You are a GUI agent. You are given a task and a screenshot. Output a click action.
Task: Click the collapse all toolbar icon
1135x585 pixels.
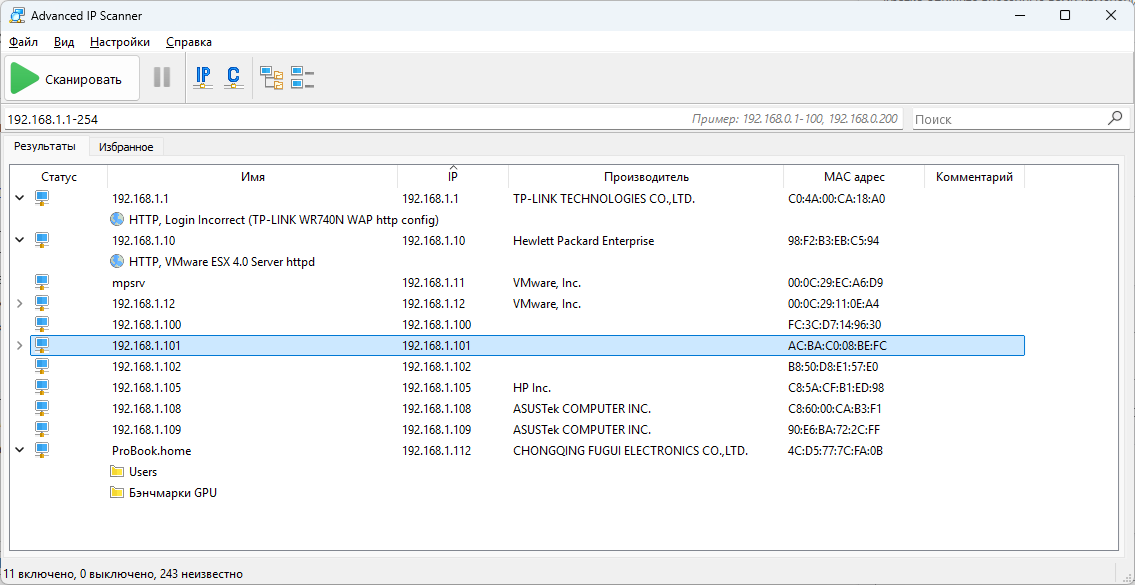[302, 77]
